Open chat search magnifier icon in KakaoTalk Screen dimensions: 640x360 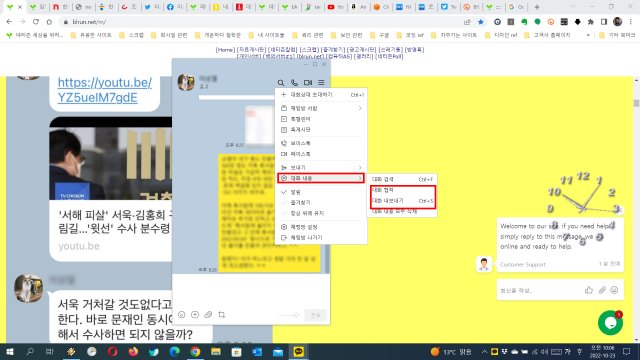pyautogui.click(x=281, y=82)
